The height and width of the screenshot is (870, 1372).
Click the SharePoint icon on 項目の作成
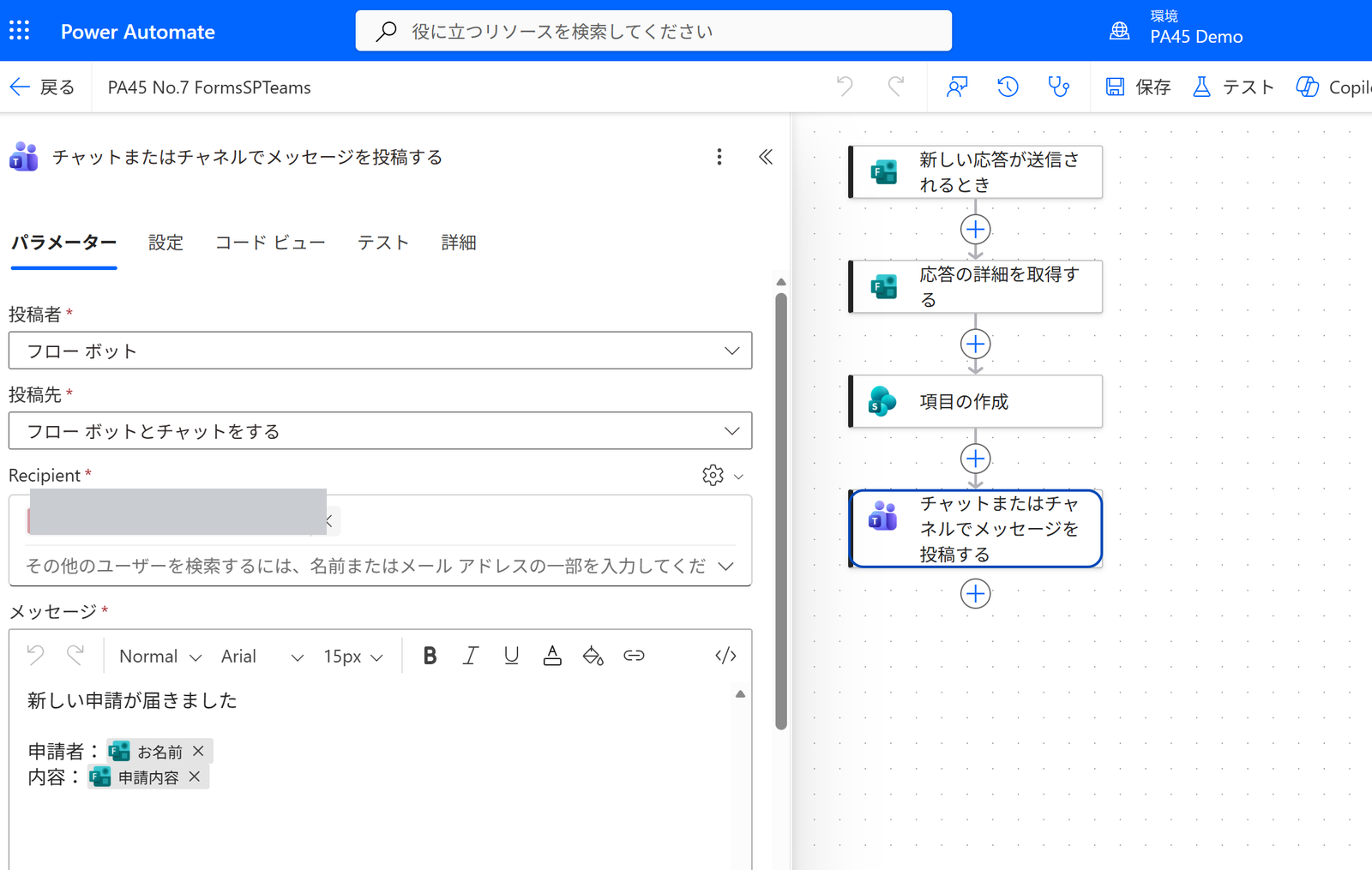[882, 401]
